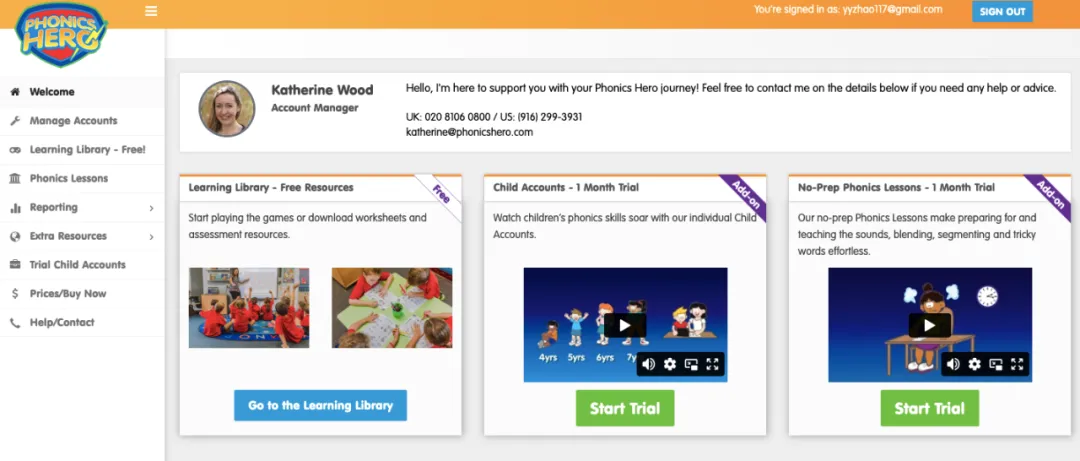Click the Free ribbon on Learning Library card
This screenshot has height=461, width=1080.
pos(441,194)
